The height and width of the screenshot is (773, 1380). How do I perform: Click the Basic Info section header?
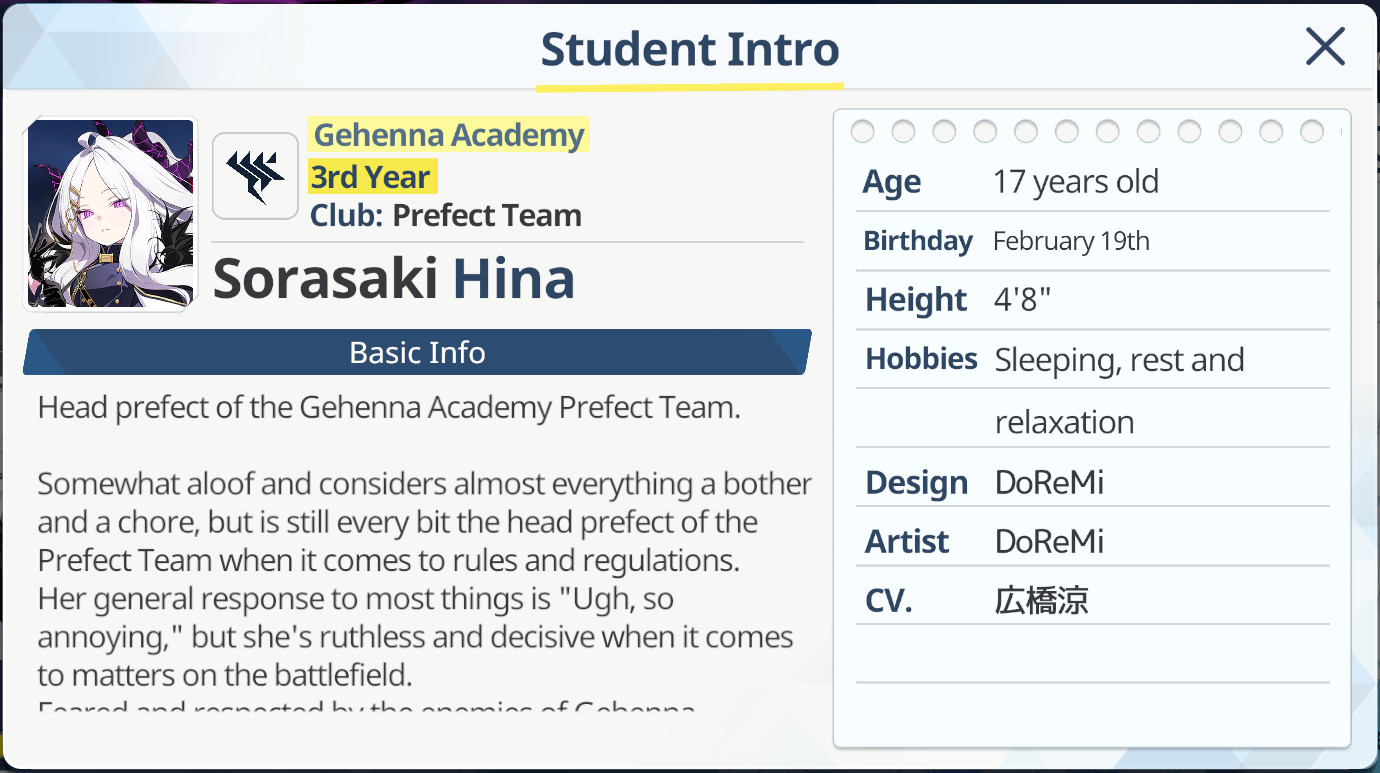417,353
